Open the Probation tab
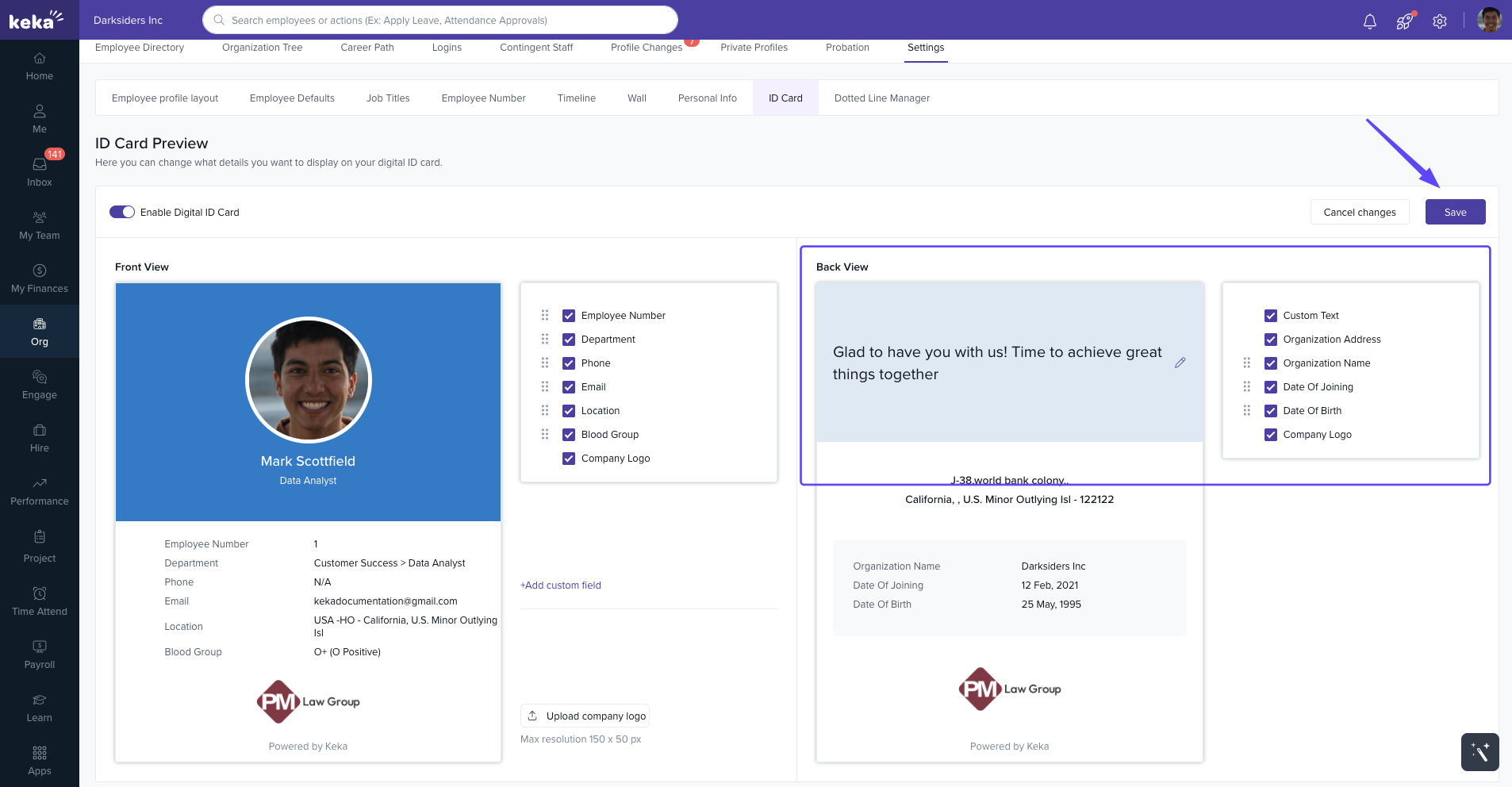 click(x=847, y=48)
